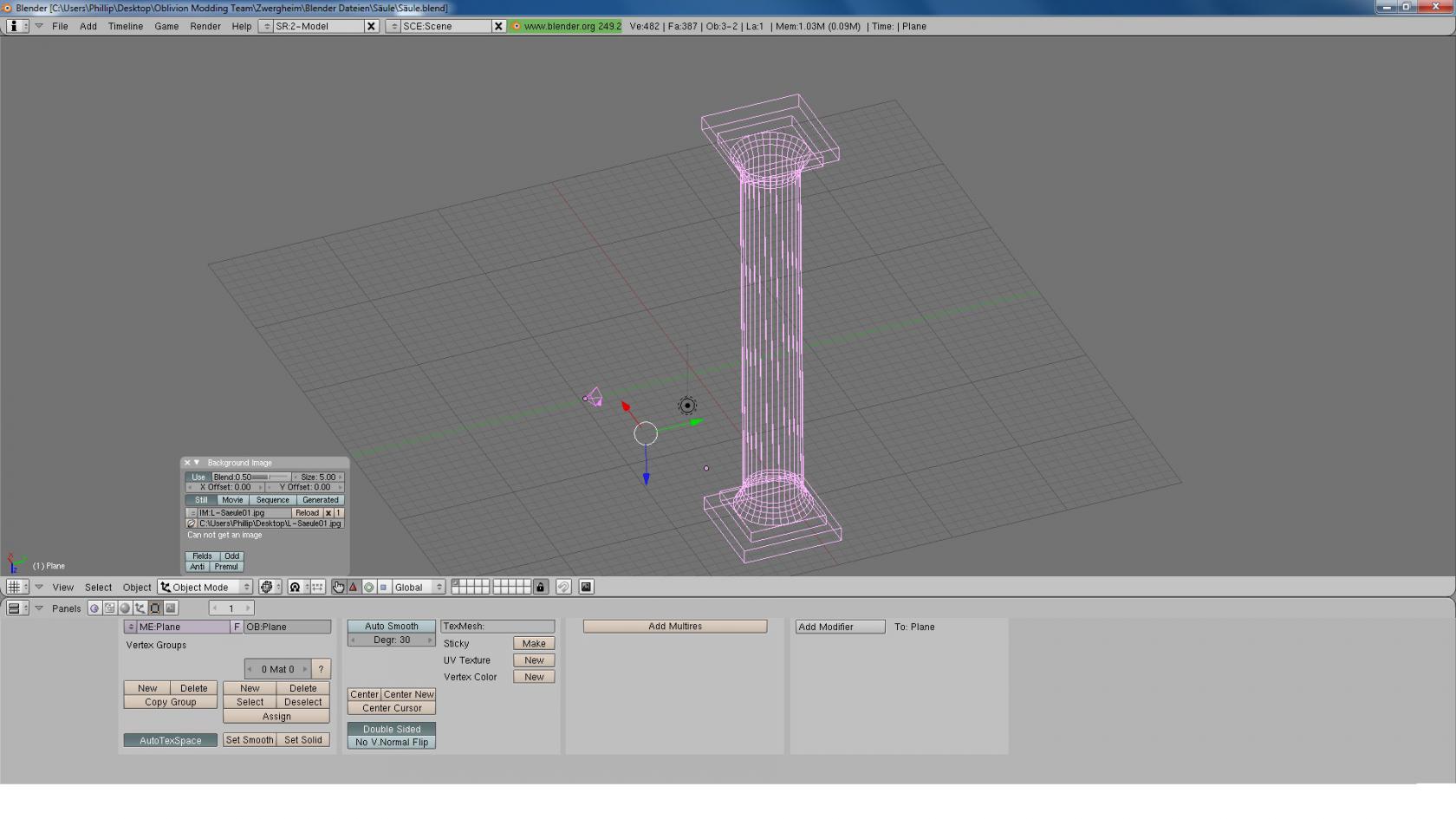
Task: Adjust the Blend slider in Background Image
Action: [x=251, y=478]
